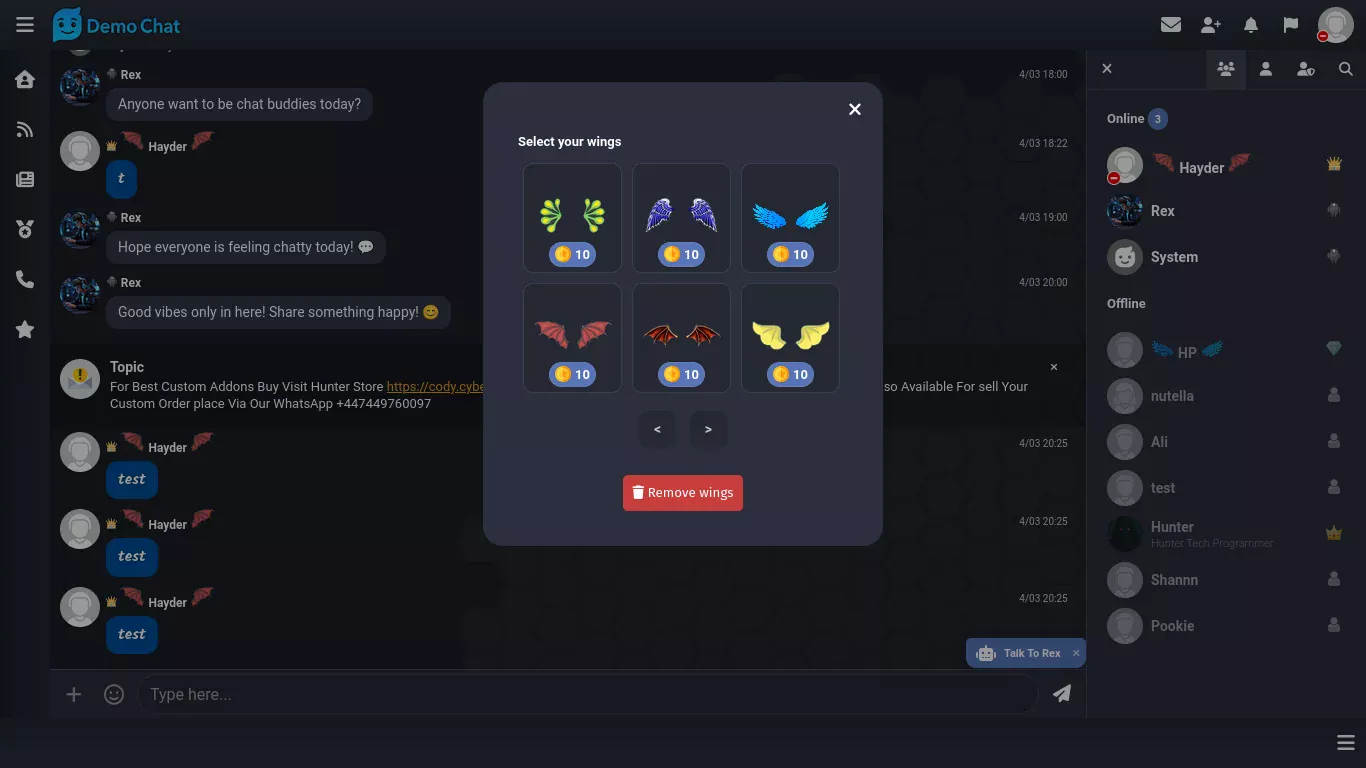Screen dimensions: 1366x768
Task: Close the wings selection dialog
Action: point(855,109)
